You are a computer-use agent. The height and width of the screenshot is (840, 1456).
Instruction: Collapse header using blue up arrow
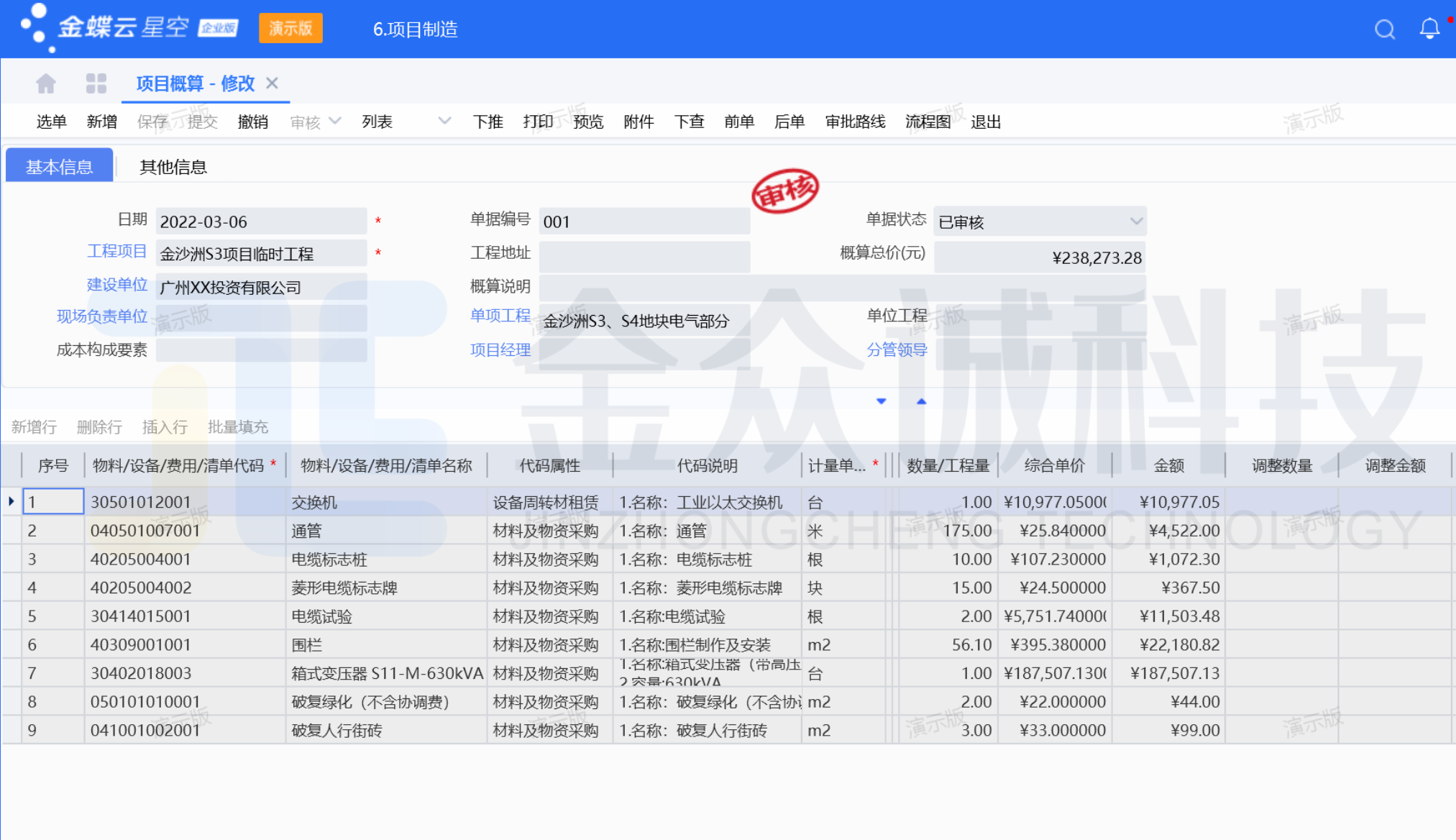(x=921, y=401)
